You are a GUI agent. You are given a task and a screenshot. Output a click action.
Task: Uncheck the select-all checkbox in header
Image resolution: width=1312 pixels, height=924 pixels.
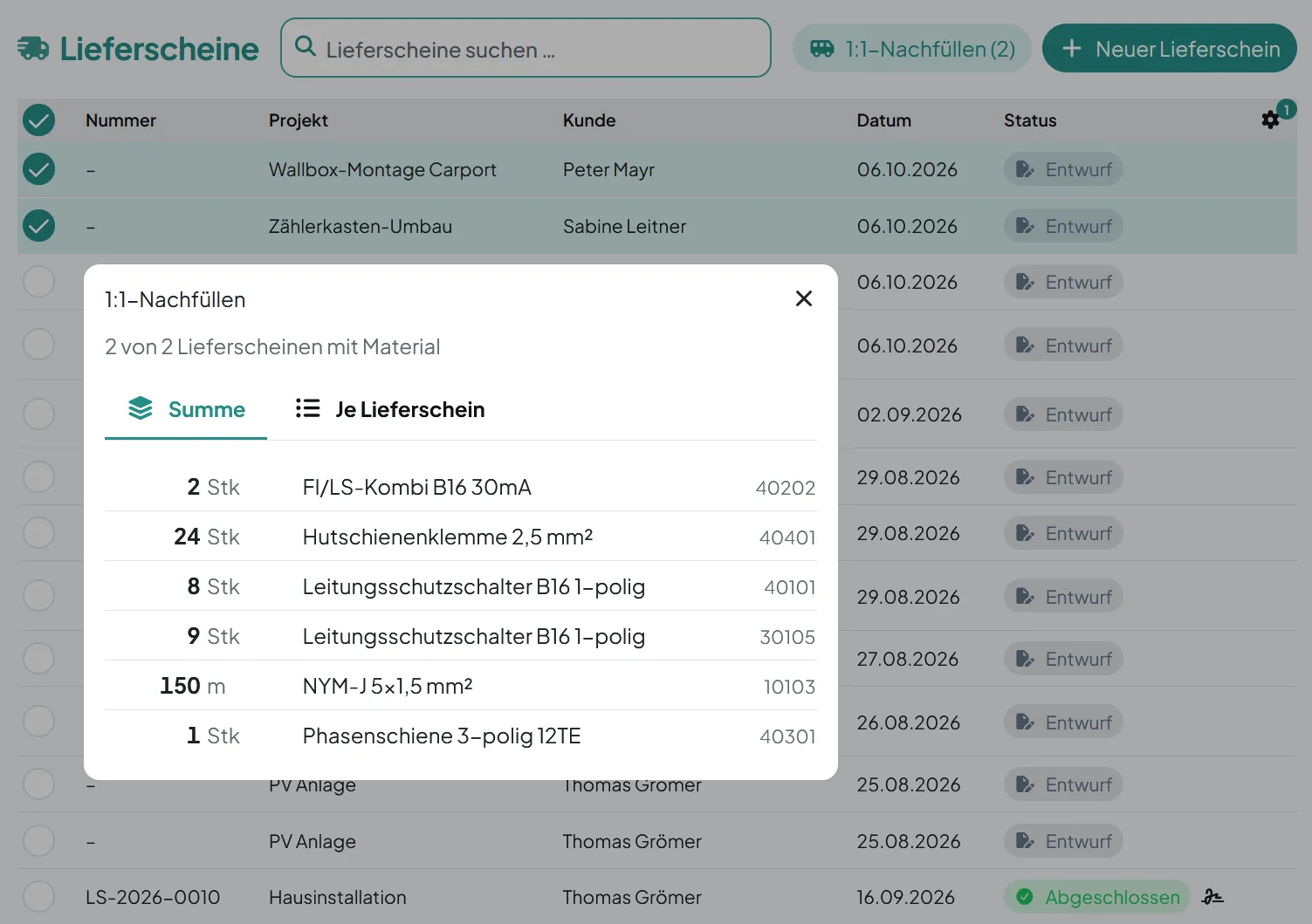(x=38, y=120)
